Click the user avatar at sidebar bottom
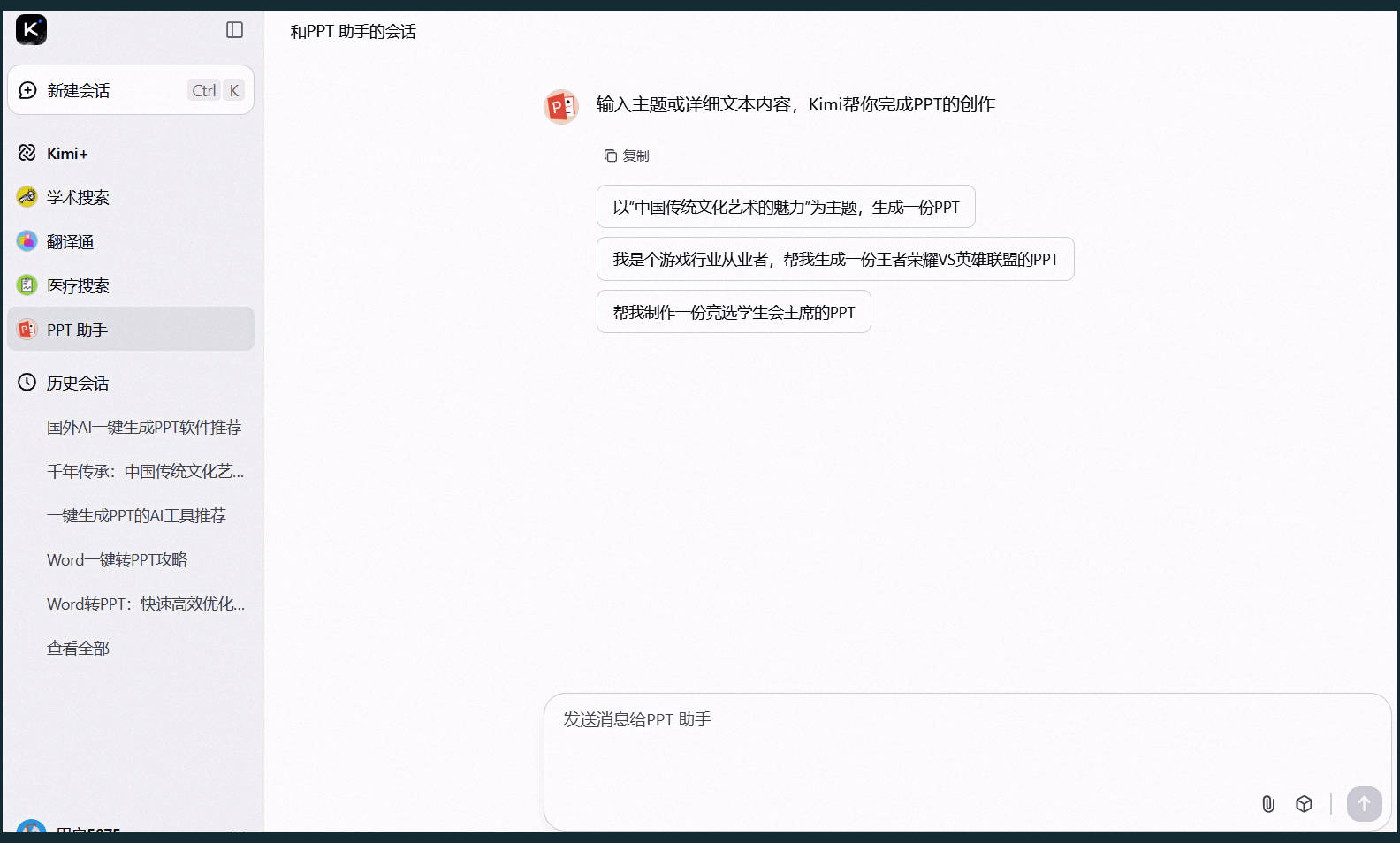1400x843 pixels. pos(32,827)
